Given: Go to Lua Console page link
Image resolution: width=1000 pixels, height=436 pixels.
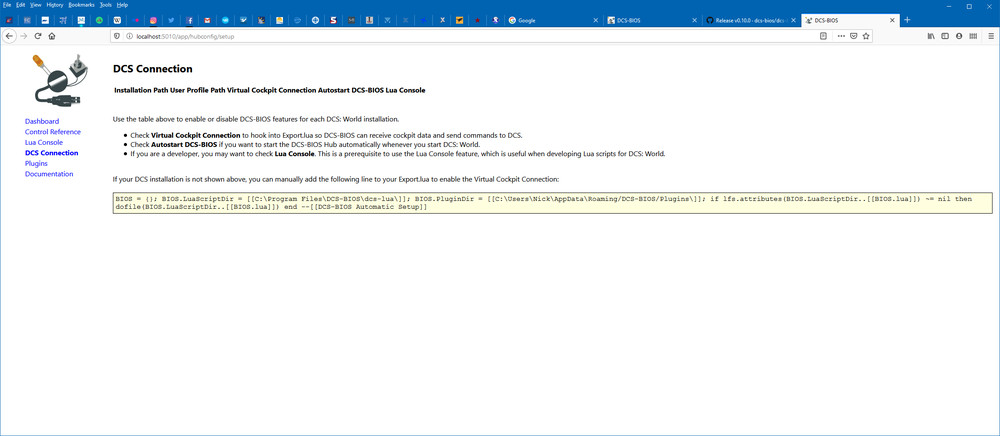Looking at the screenshot, I should (44, 142).
